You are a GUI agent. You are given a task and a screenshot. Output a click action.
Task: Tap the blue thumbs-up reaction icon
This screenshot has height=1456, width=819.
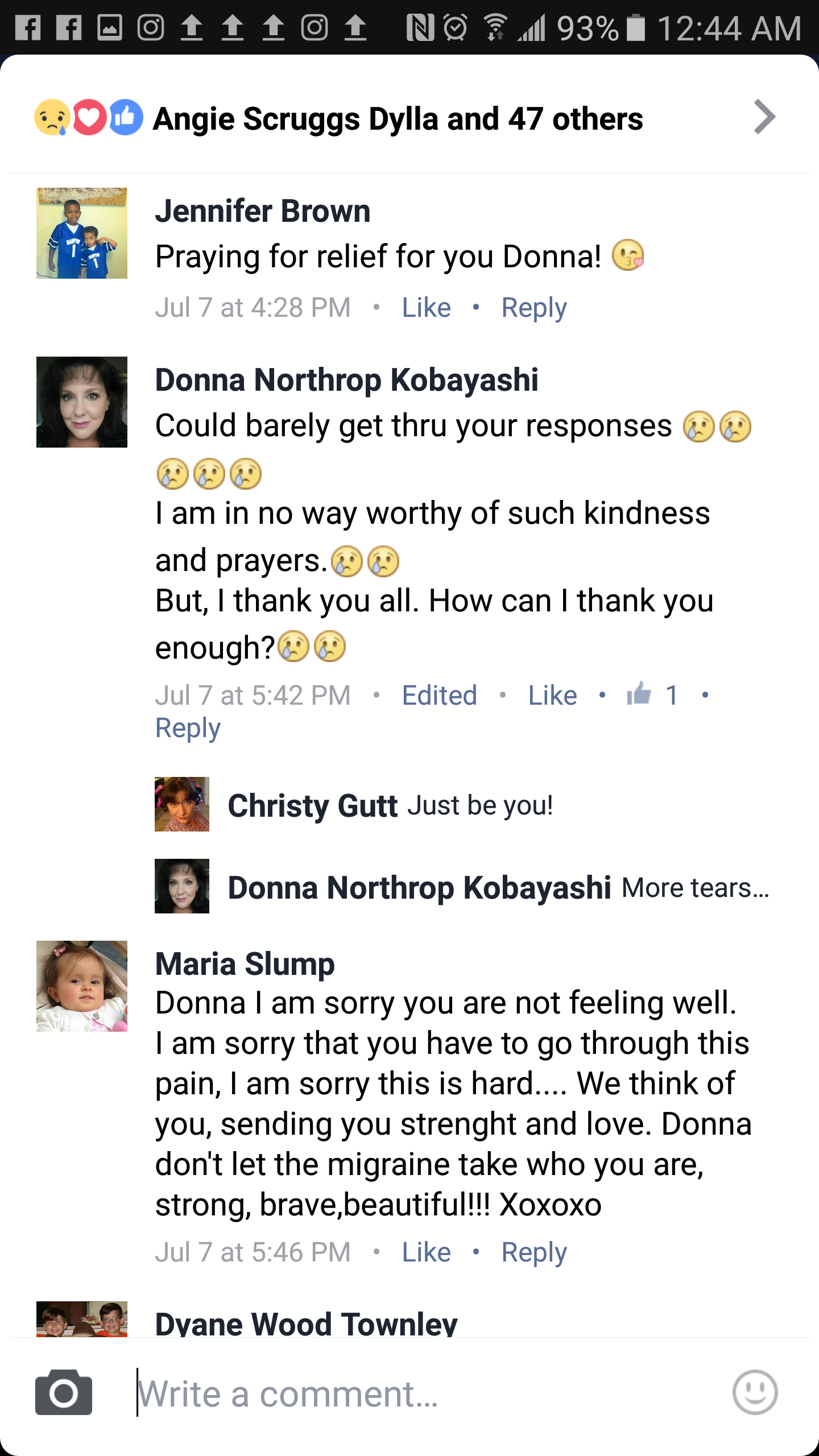coord(126,118)
